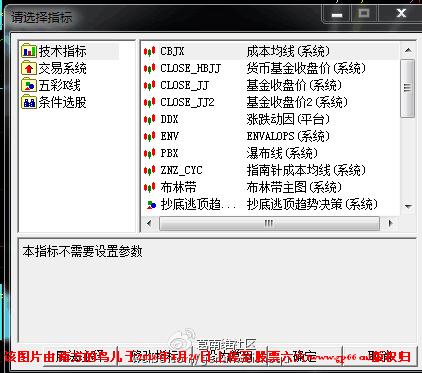422x373 pixels.
Task: Click the horizontal scroll-right arrow
Action: pyautogui.click(x=390, y=223)
